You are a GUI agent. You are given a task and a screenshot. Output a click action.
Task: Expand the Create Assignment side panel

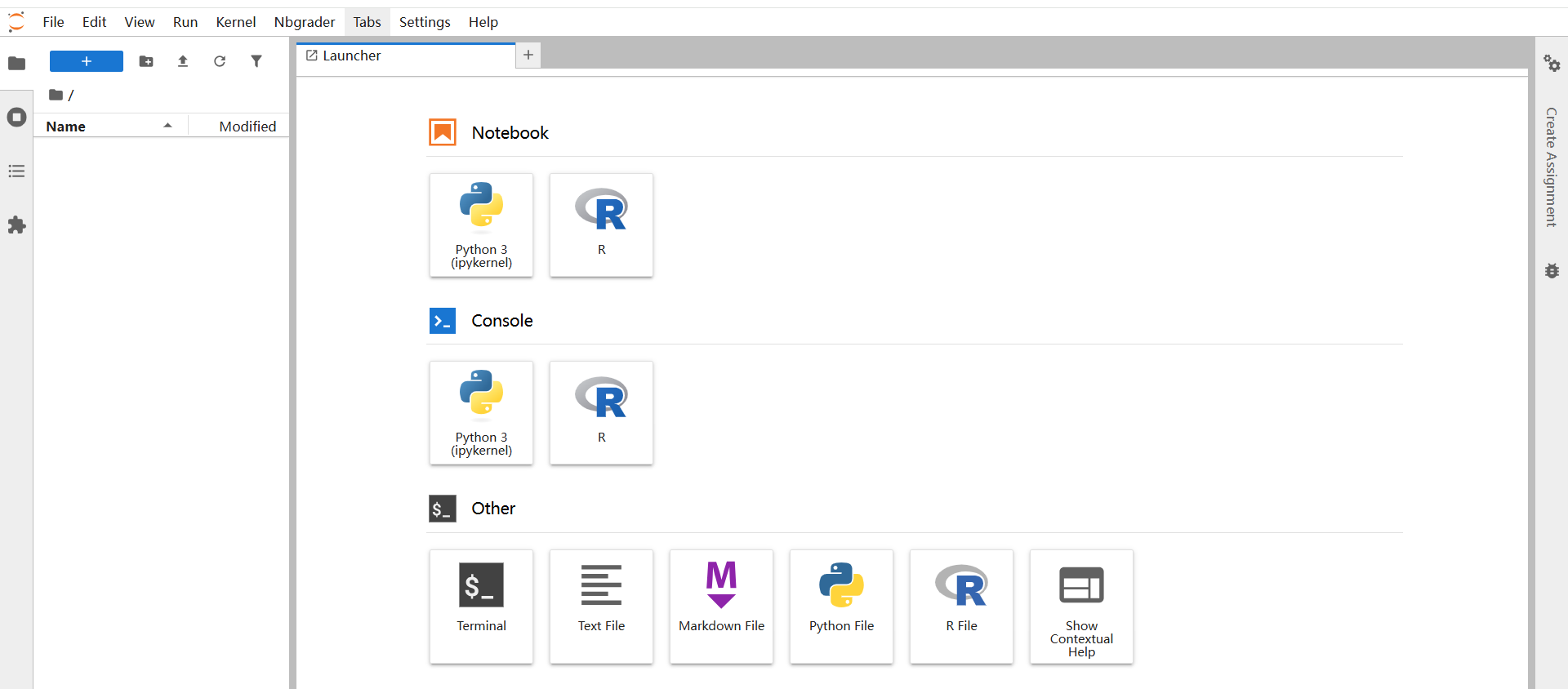coord(1551,167)
